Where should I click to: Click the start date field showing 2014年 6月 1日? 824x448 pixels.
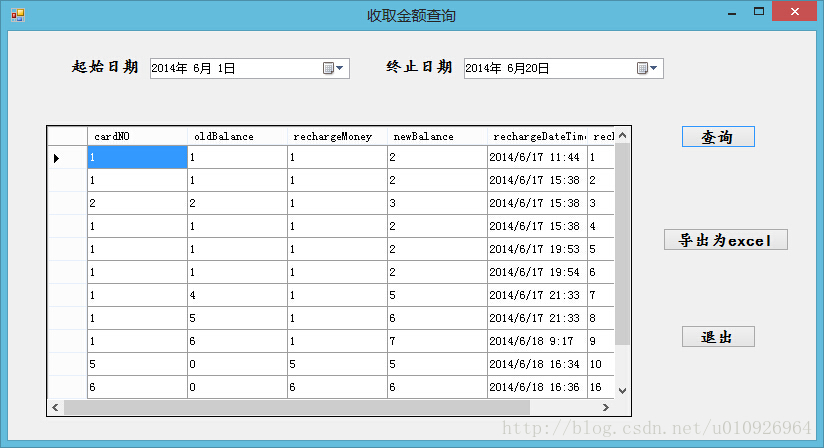tap(233, 68)
